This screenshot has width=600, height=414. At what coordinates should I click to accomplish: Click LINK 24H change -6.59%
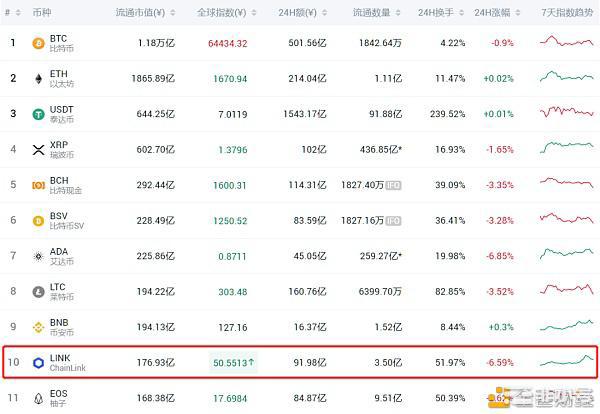(500, 363)
